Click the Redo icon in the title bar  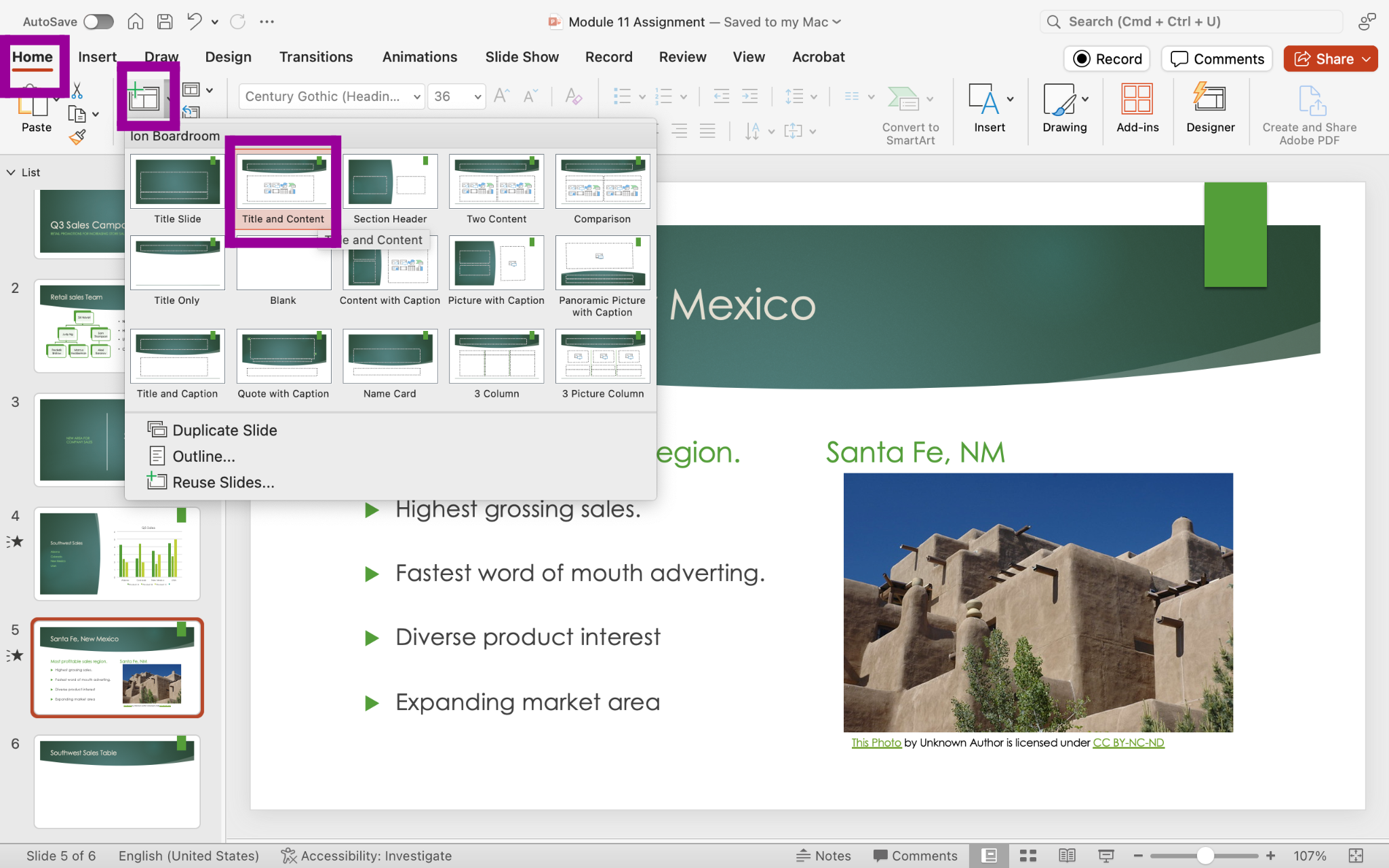[x=237, y=22]
